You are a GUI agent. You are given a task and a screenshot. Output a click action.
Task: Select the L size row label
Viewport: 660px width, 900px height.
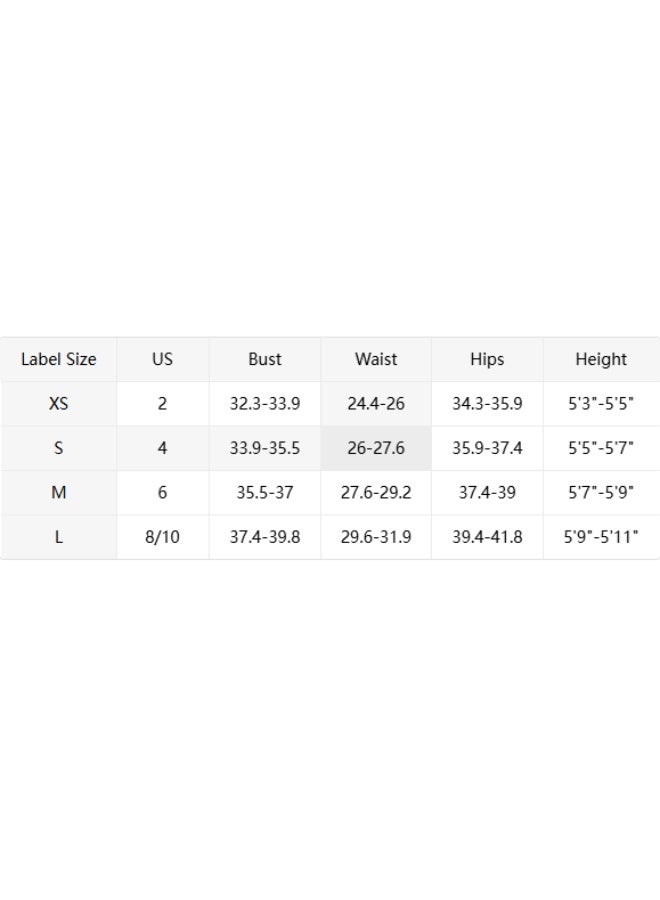(x=59, y=537)
